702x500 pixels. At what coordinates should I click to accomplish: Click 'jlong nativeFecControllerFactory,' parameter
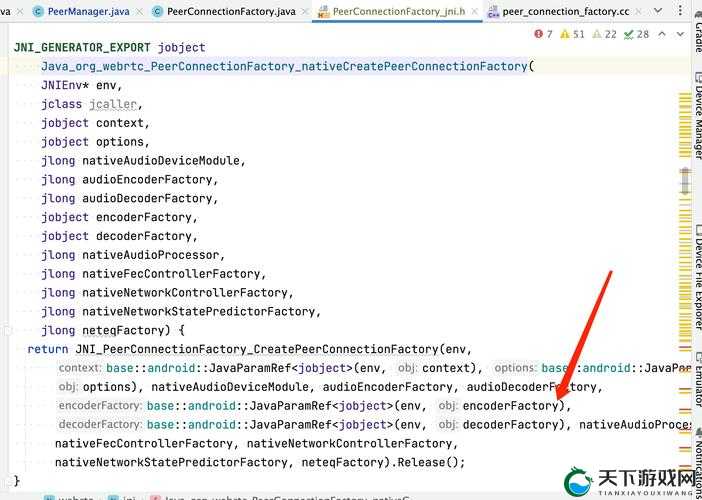point(154,274)
